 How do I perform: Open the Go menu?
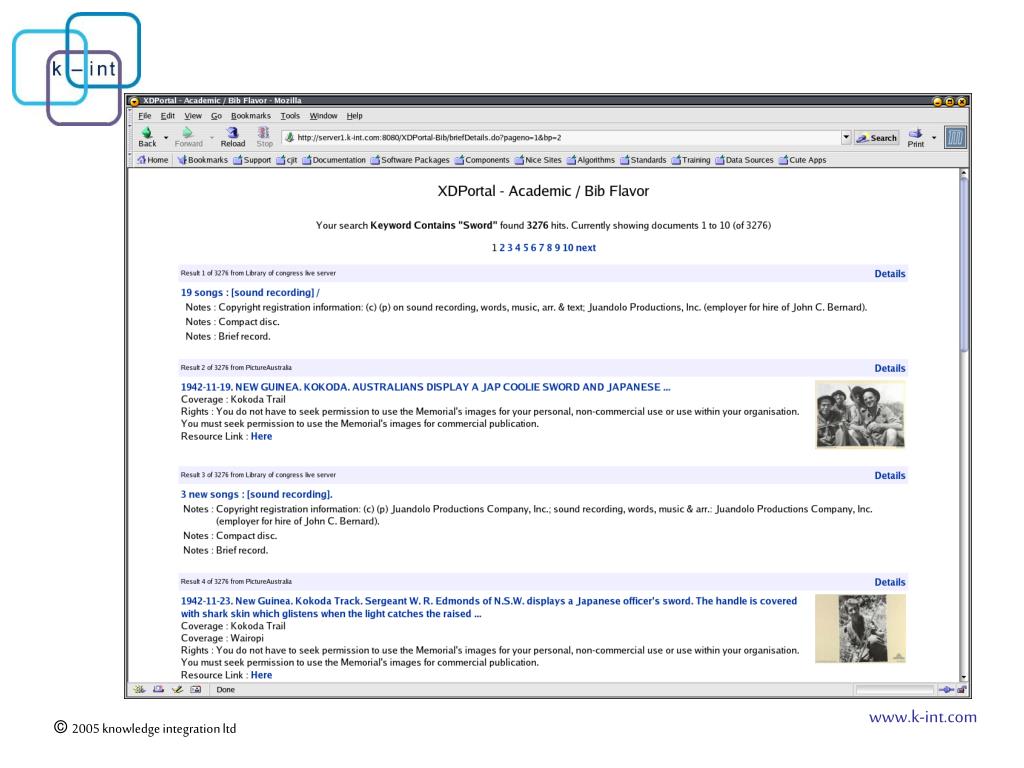pyautogui.click(x=216, y=116)
